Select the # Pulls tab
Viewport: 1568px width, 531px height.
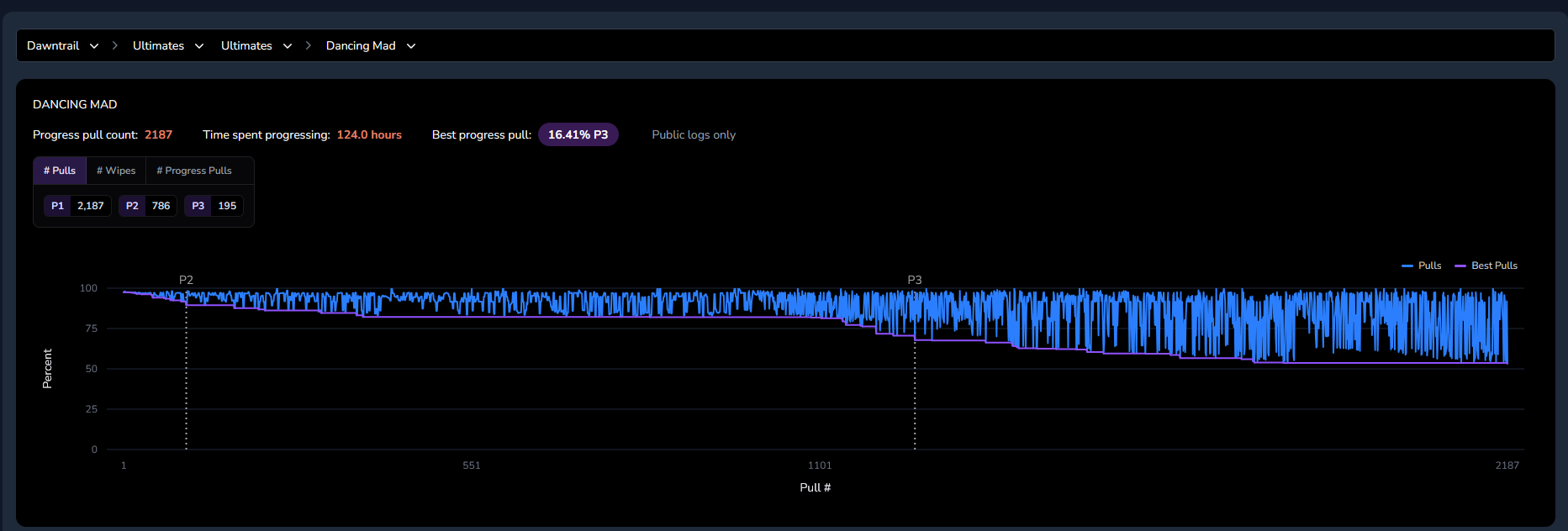[60, 171]
